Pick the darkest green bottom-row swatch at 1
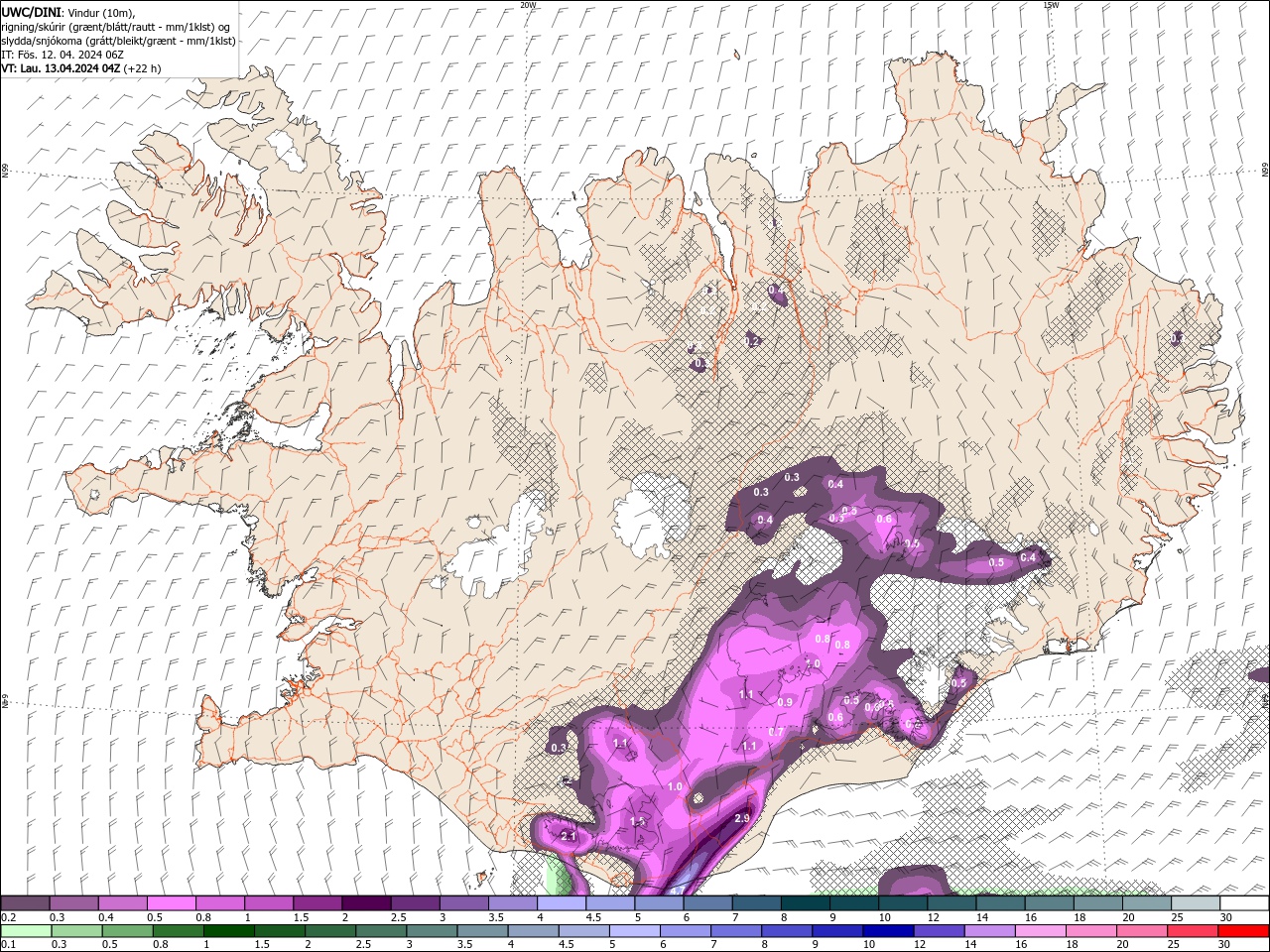1270x952 pixels. click(228, 931)
